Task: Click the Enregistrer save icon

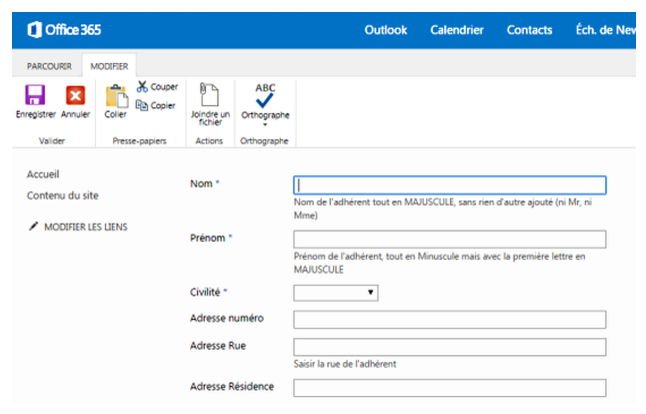Action: pyautogui.click(x=35, y=95)
